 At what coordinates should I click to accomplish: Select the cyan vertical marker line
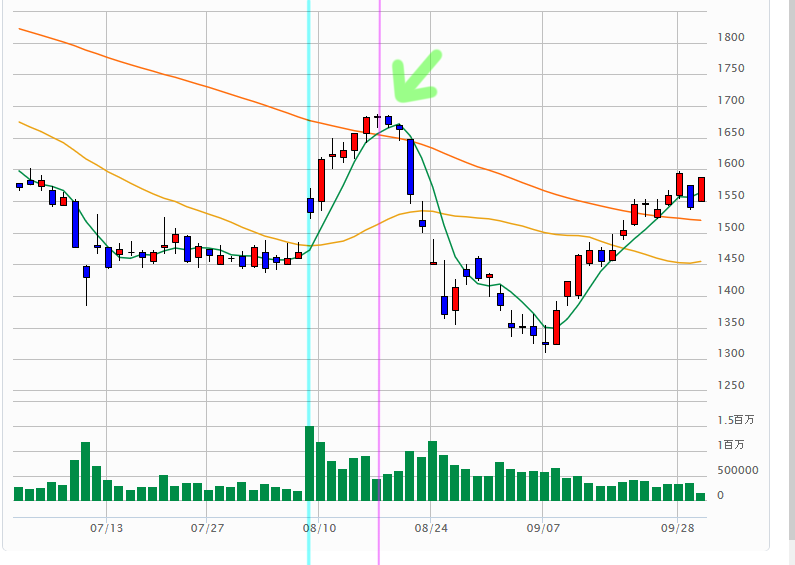pos(309,300)
